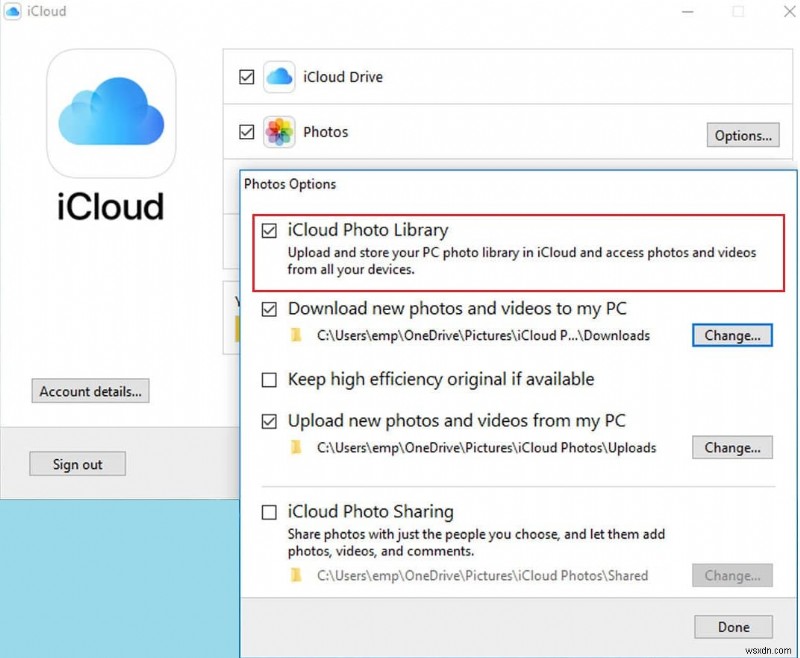Click the iCloud Drive cloud icon

[278, 76]
